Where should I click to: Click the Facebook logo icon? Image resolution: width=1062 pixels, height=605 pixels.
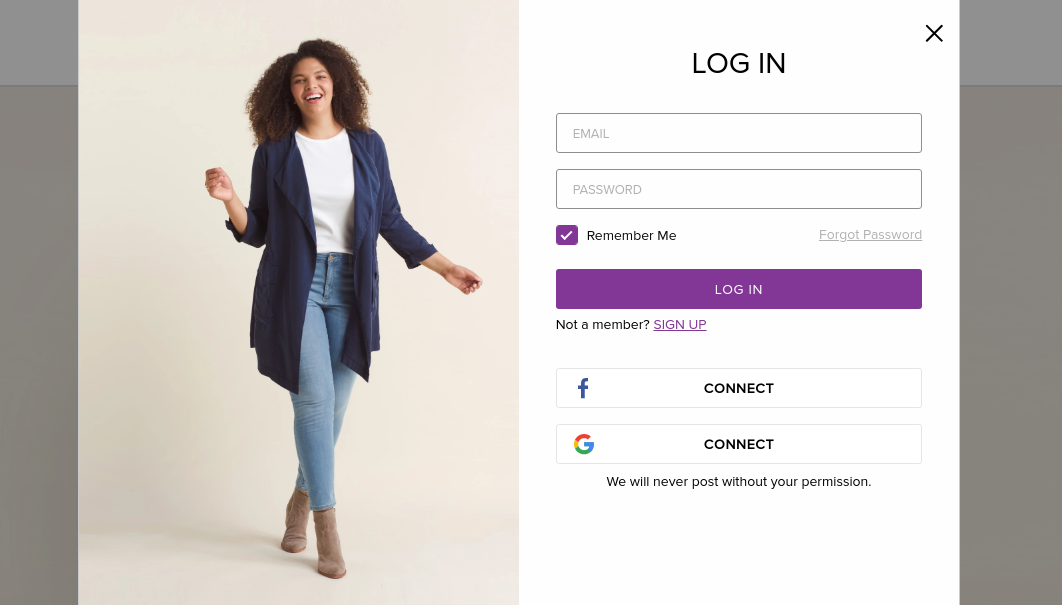(583, 388)
